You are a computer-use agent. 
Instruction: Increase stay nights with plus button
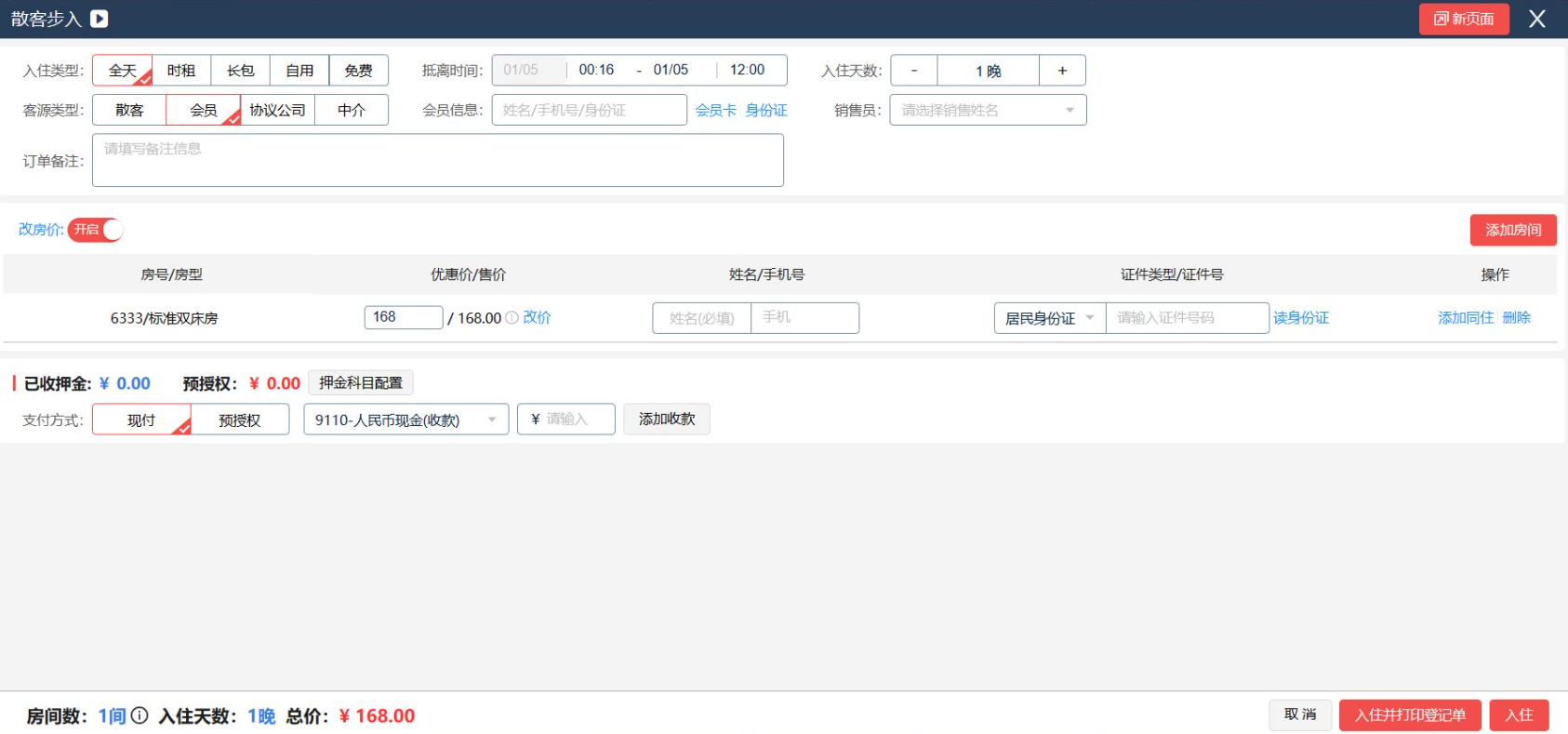click(x=1062, y=71)
